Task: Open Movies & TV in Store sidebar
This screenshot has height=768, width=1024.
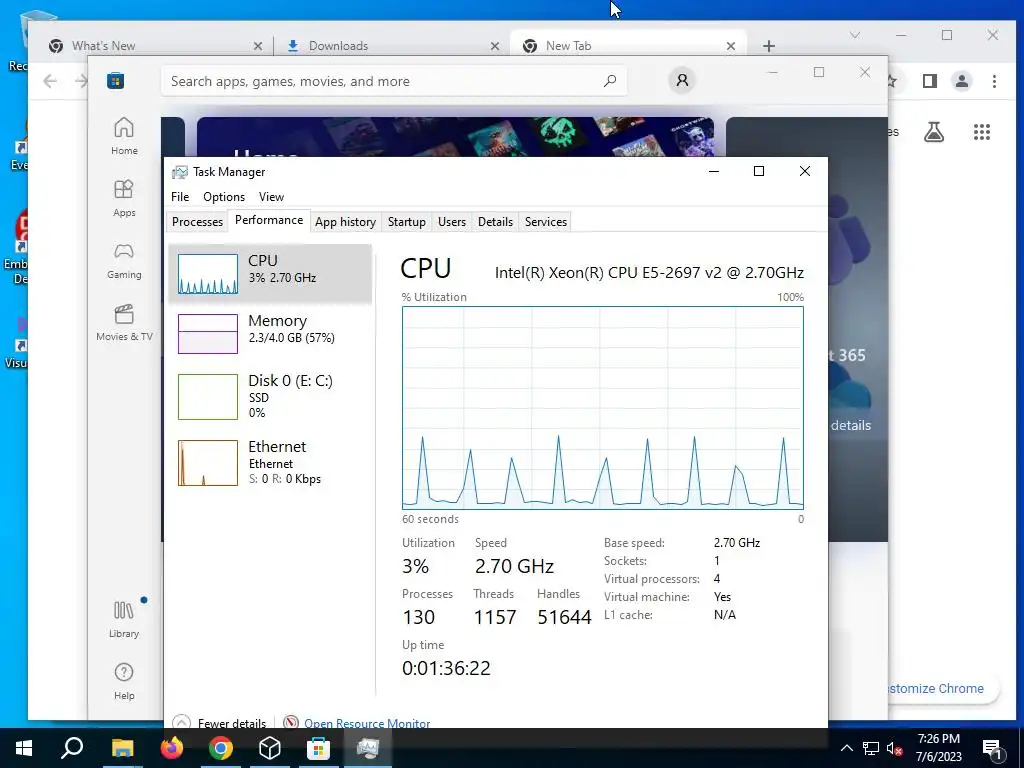Action: click(124, 323)
